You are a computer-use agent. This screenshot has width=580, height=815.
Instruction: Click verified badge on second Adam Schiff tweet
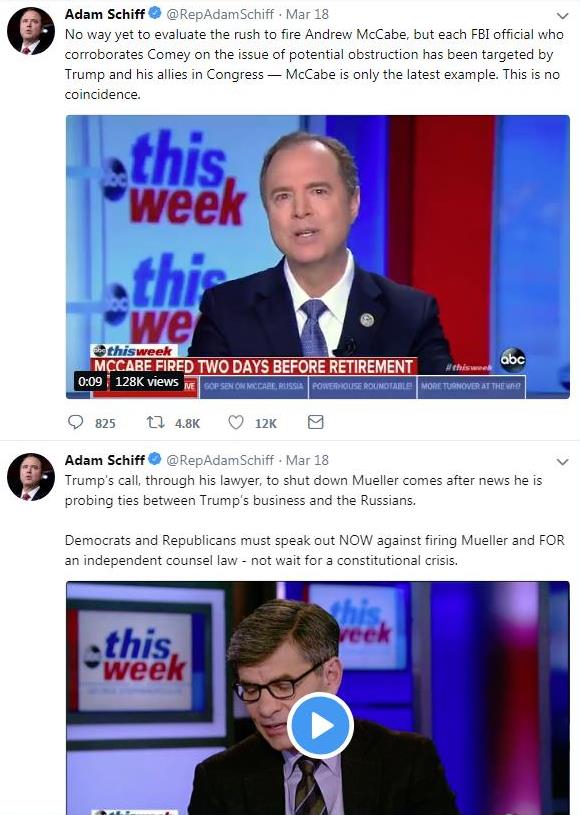tap(155, 459)
